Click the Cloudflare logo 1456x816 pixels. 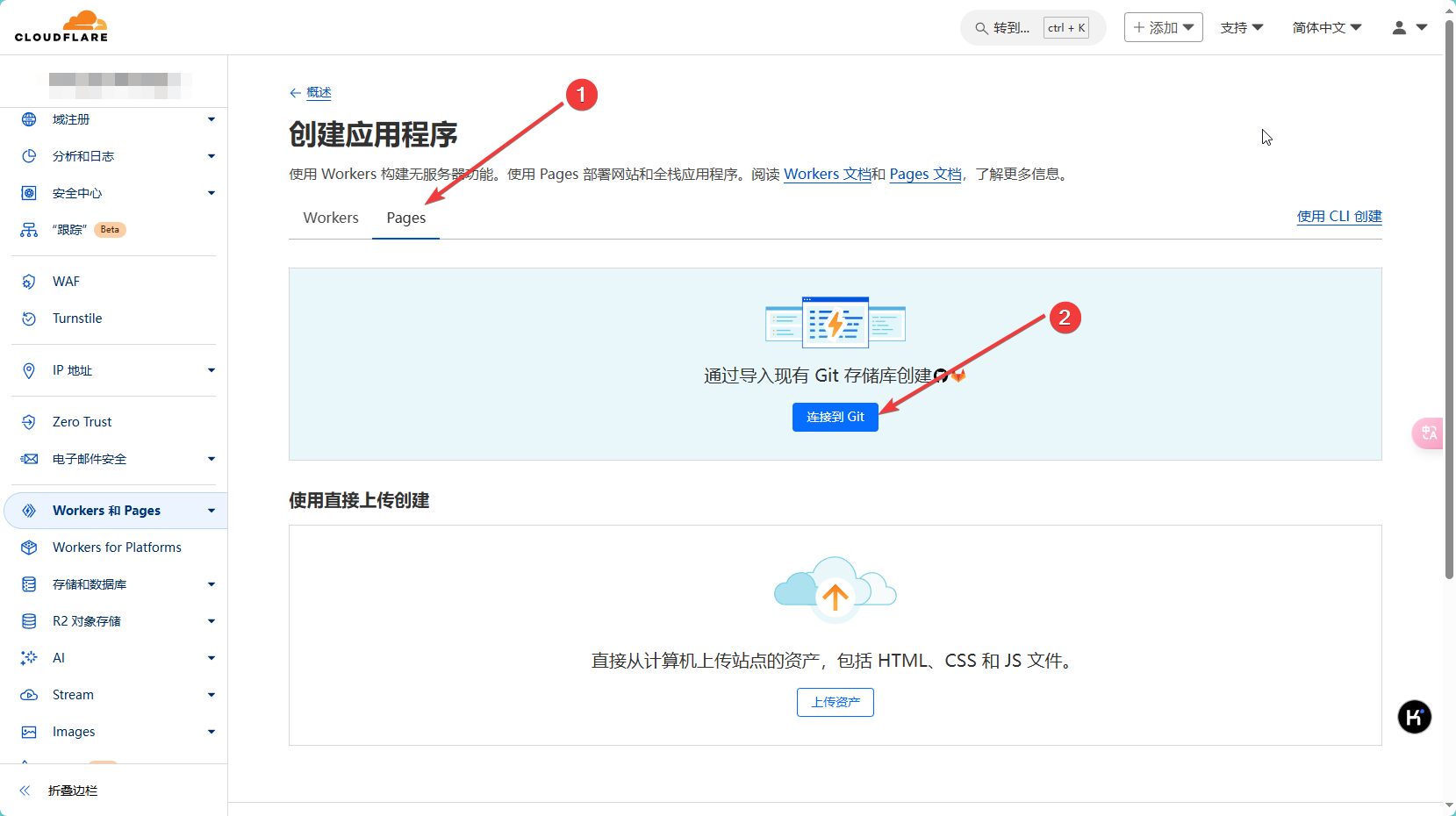tap(61, 26)
